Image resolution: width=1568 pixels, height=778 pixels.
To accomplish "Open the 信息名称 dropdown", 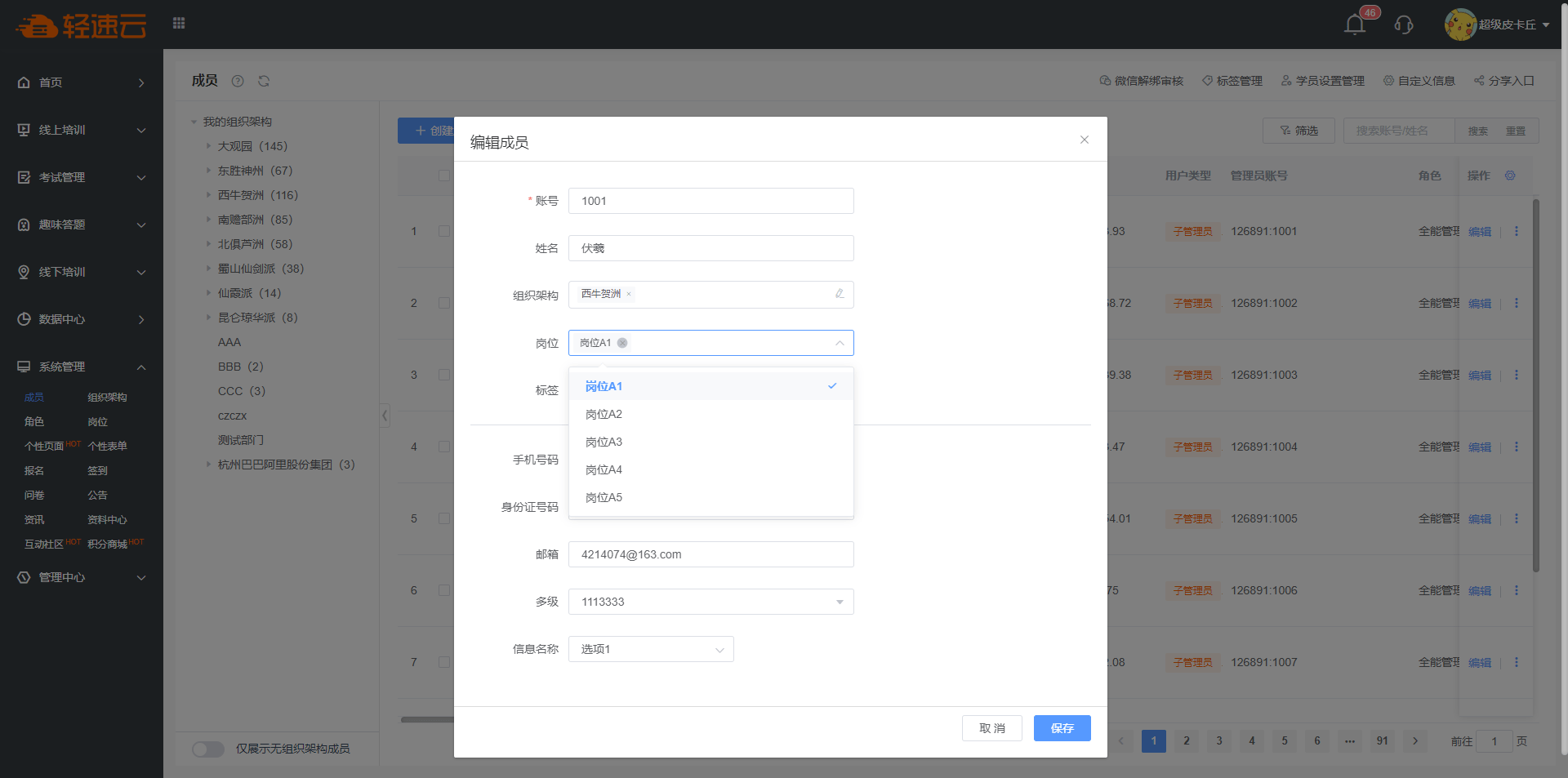I will click(x=651, y=649).
